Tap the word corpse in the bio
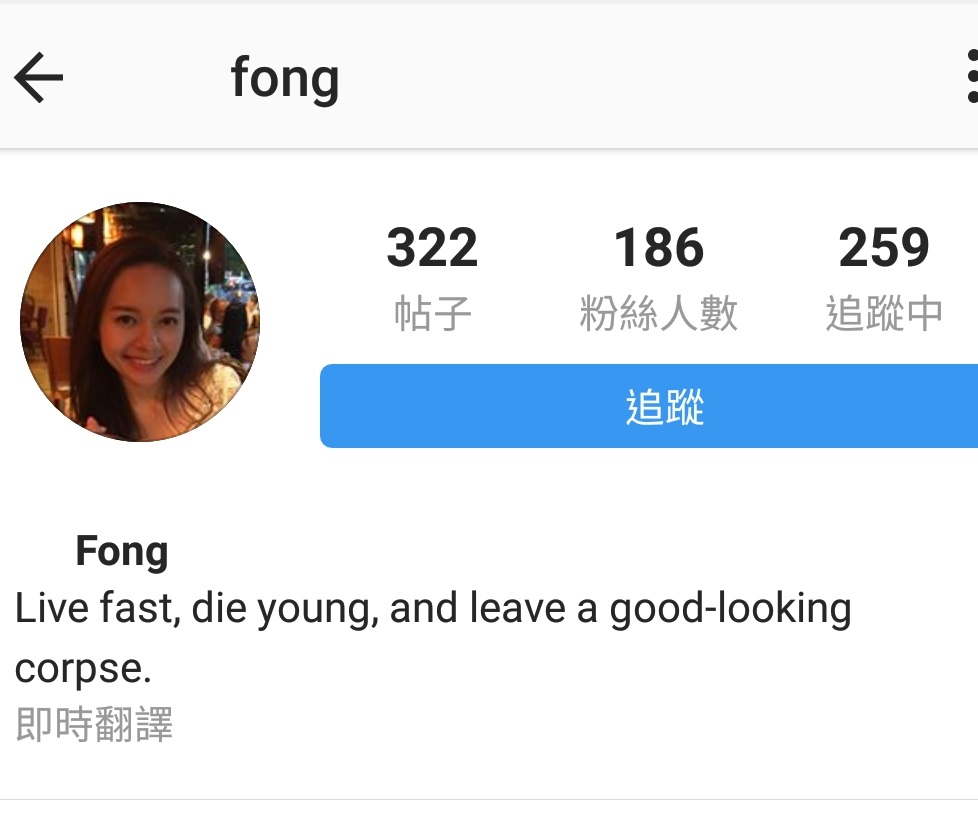978x831 pixels. coord(82,668)
